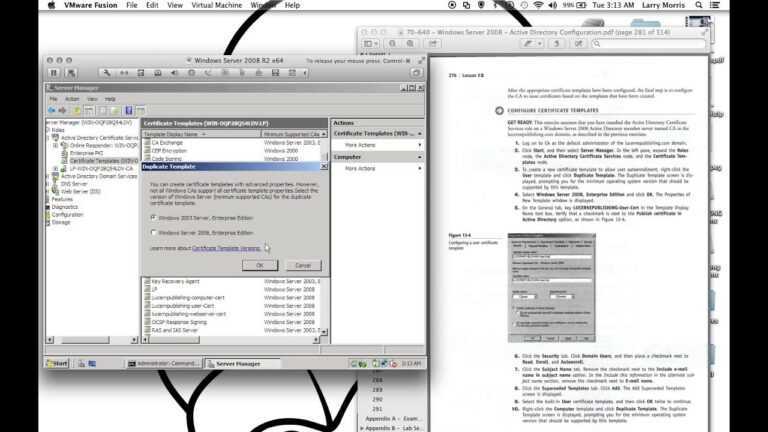Open Server Manager Action menu

click(72, 99)
